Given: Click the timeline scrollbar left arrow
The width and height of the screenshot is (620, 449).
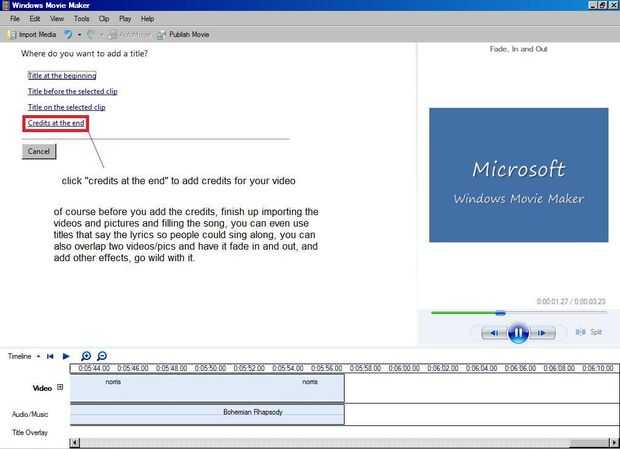Looking at the screenshot, I should [x=74, y=442].
